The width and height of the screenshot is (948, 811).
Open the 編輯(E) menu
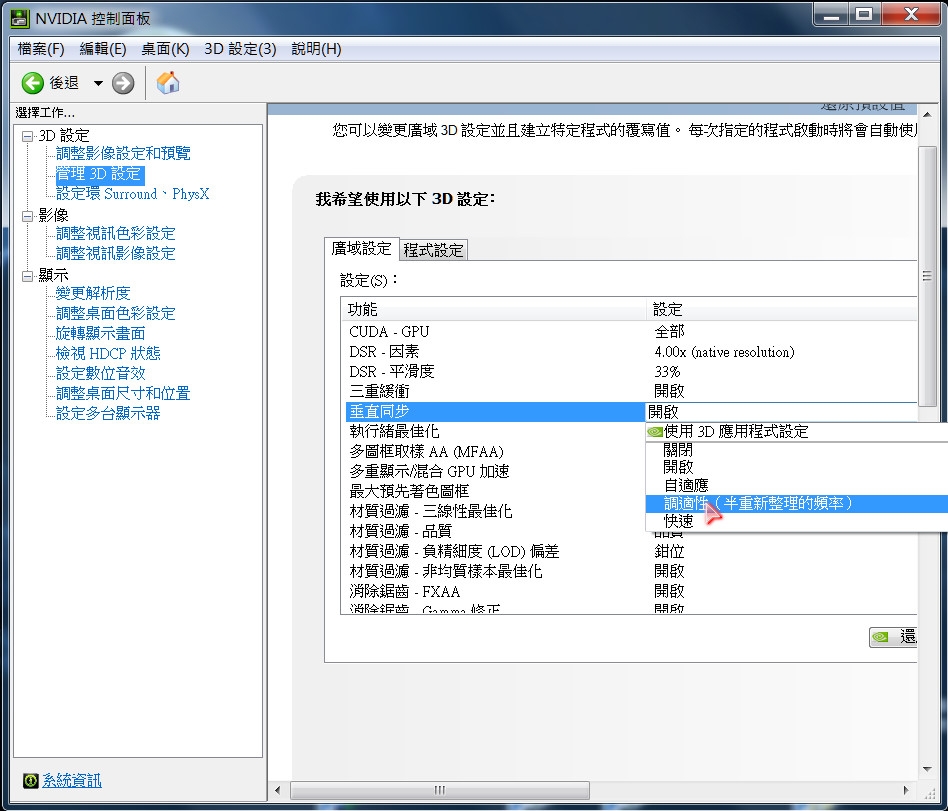click(103, 49)
